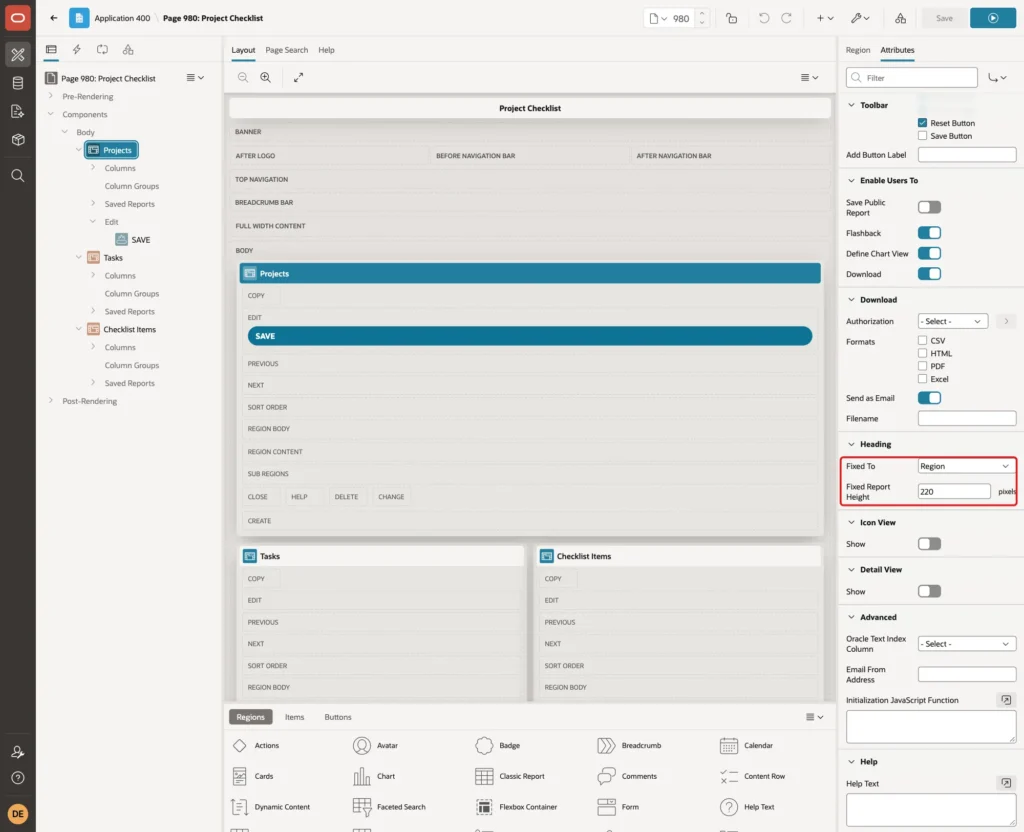Open the Authorization select dropdown

point(952,321)
